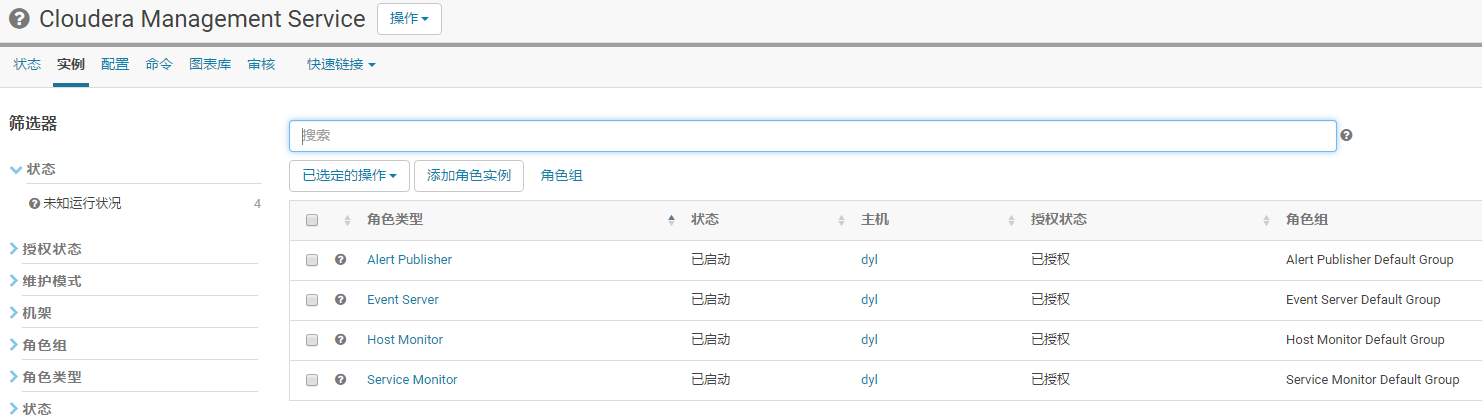1482x416 pixels.
Task: Check the Host Monitor row checkbox
Action: [312, 340]
